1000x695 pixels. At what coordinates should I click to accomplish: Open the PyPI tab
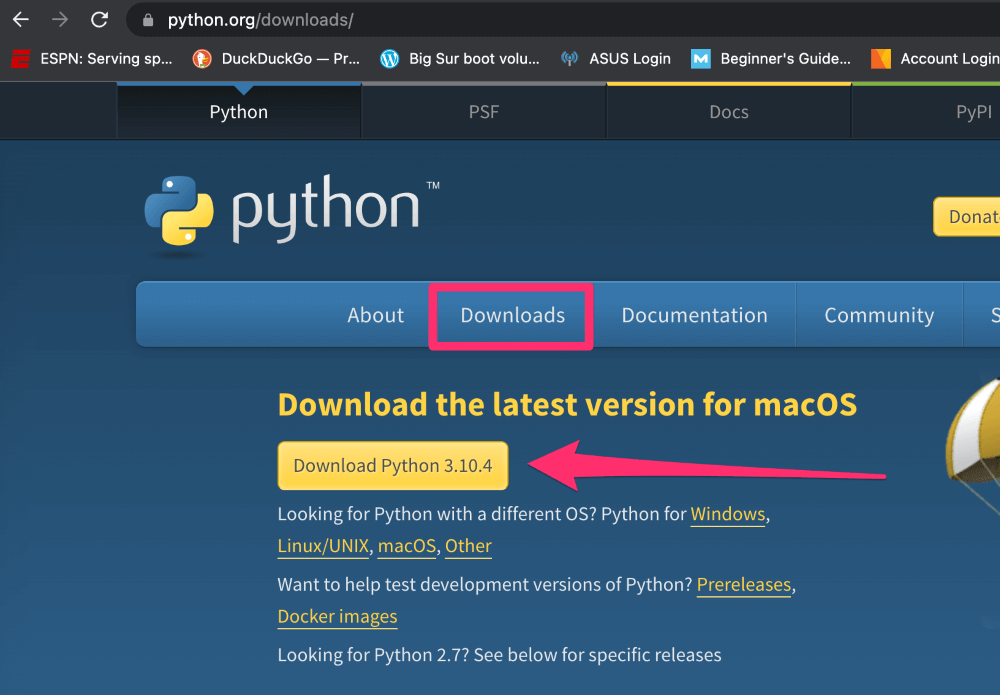(972, 111)
